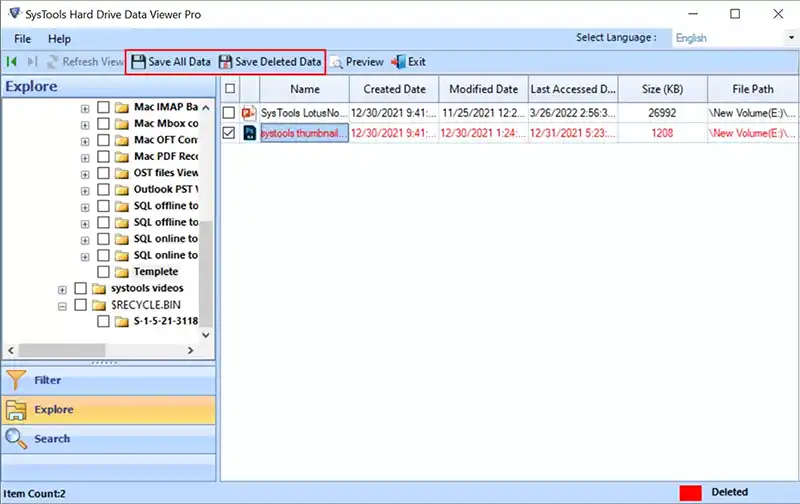Viewport: 800px width, 504px height.
Task: Click the Search magnifier icon
Action: [x=16, y=439]
